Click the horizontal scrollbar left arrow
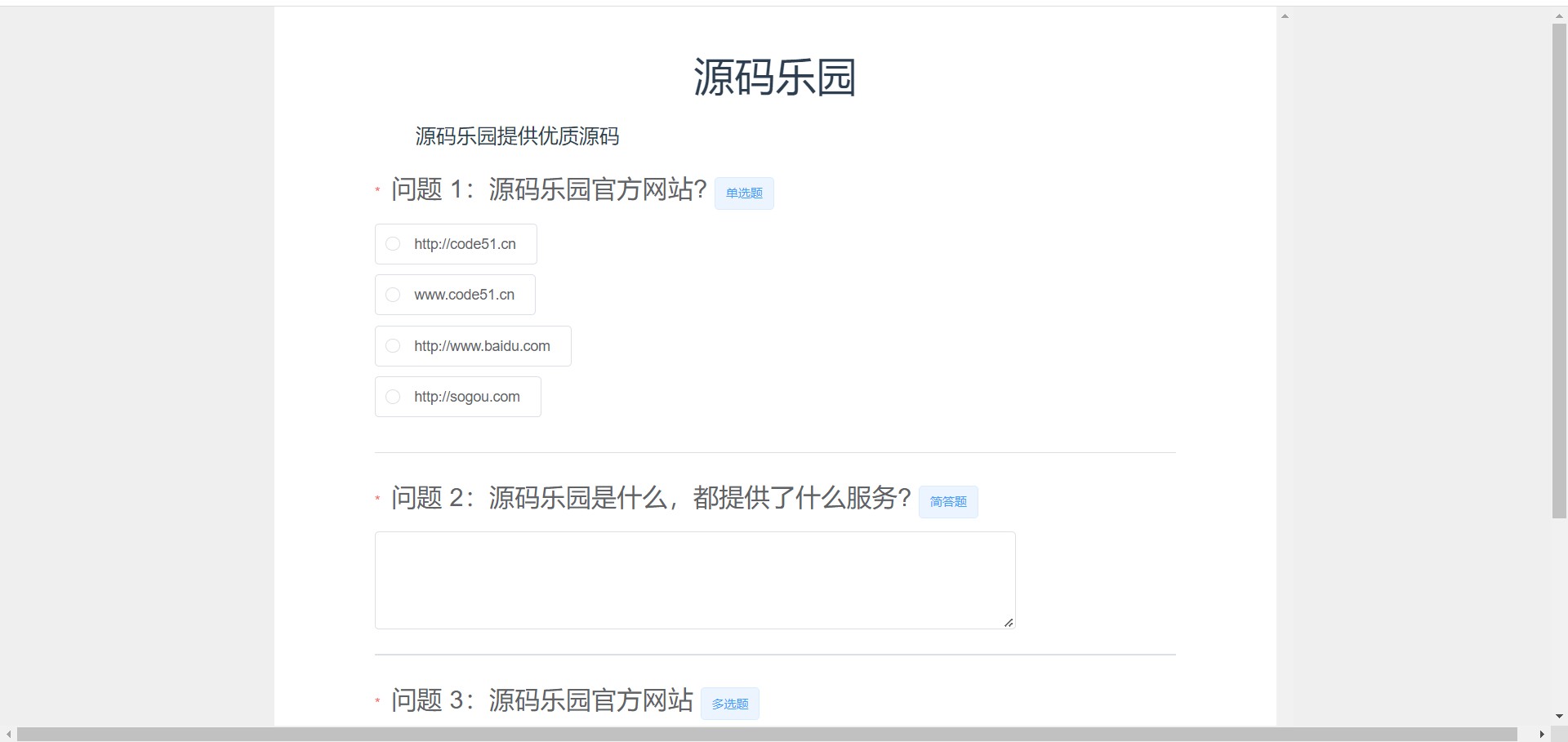Image resolution: width=1568 pixels, height=742 pixels. (x=8, y=735)
